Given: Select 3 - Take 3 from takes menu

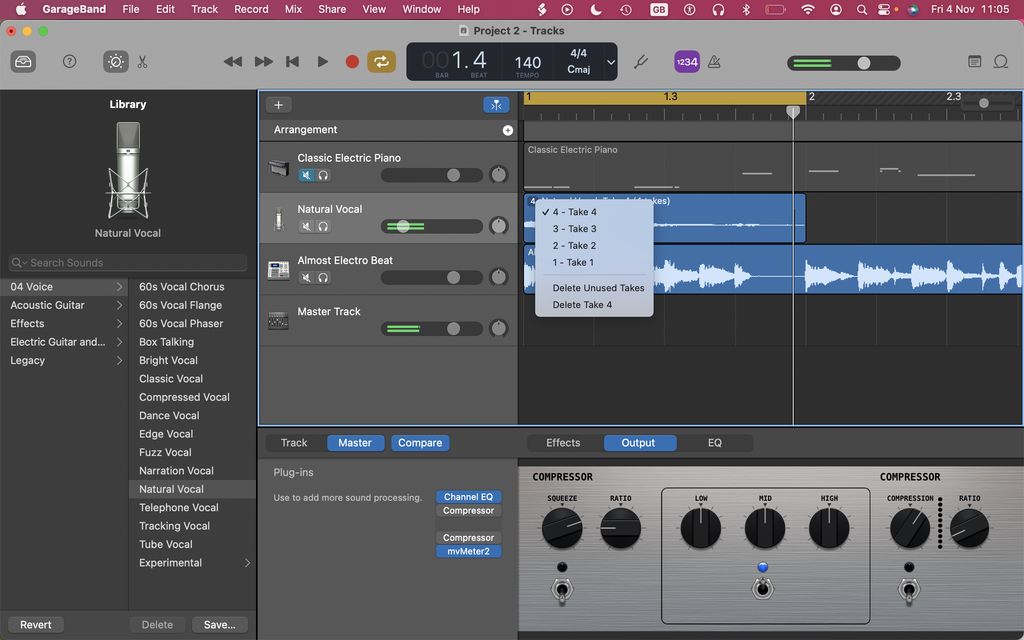Looking at the screenshot, I should click(x=575, y=228).
